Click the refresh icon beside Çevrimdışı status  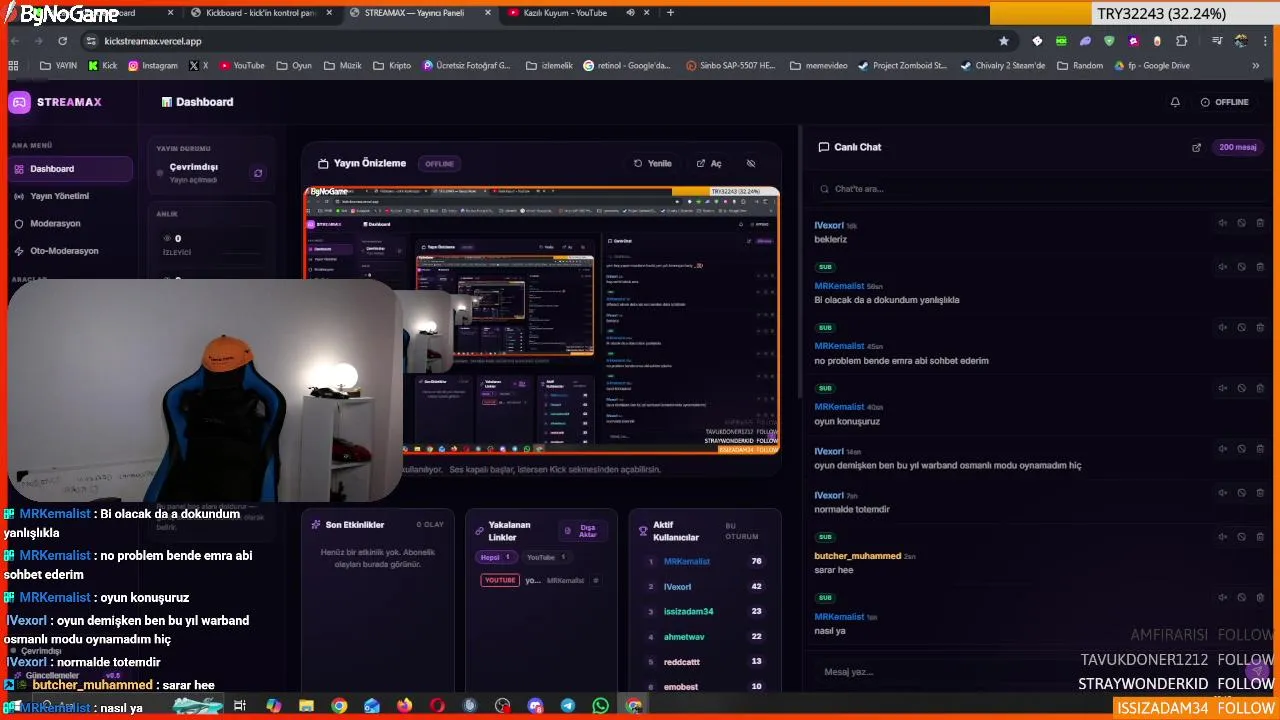point(258,173)
